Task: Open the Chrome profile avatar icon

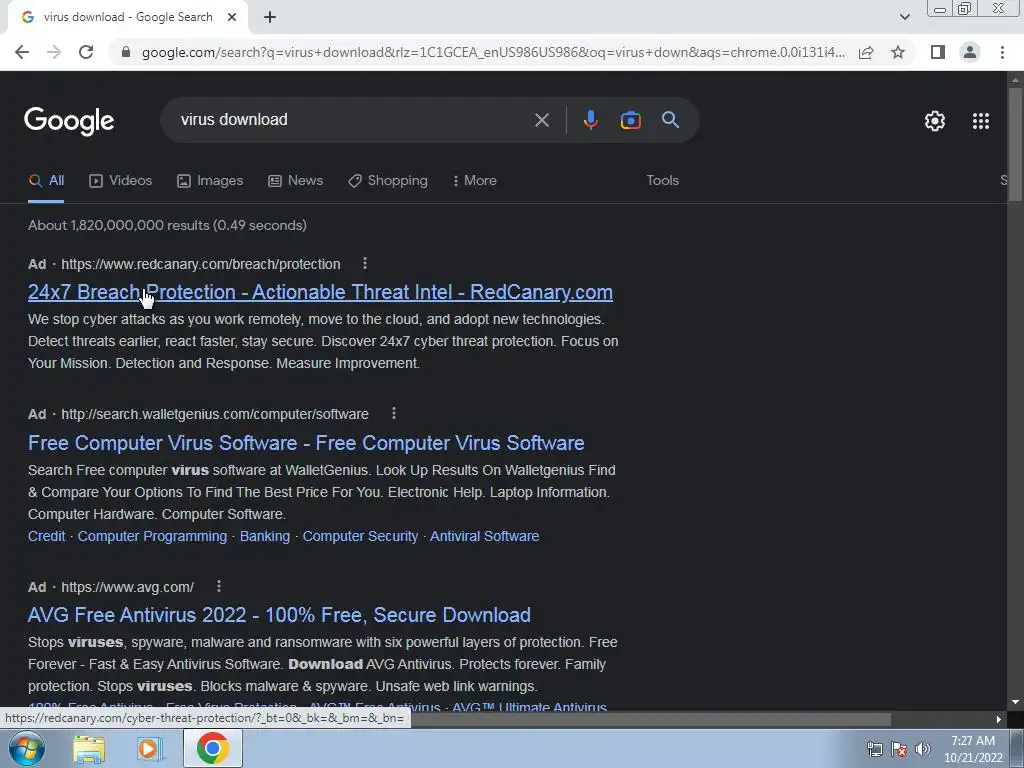Action: (970, 52)
